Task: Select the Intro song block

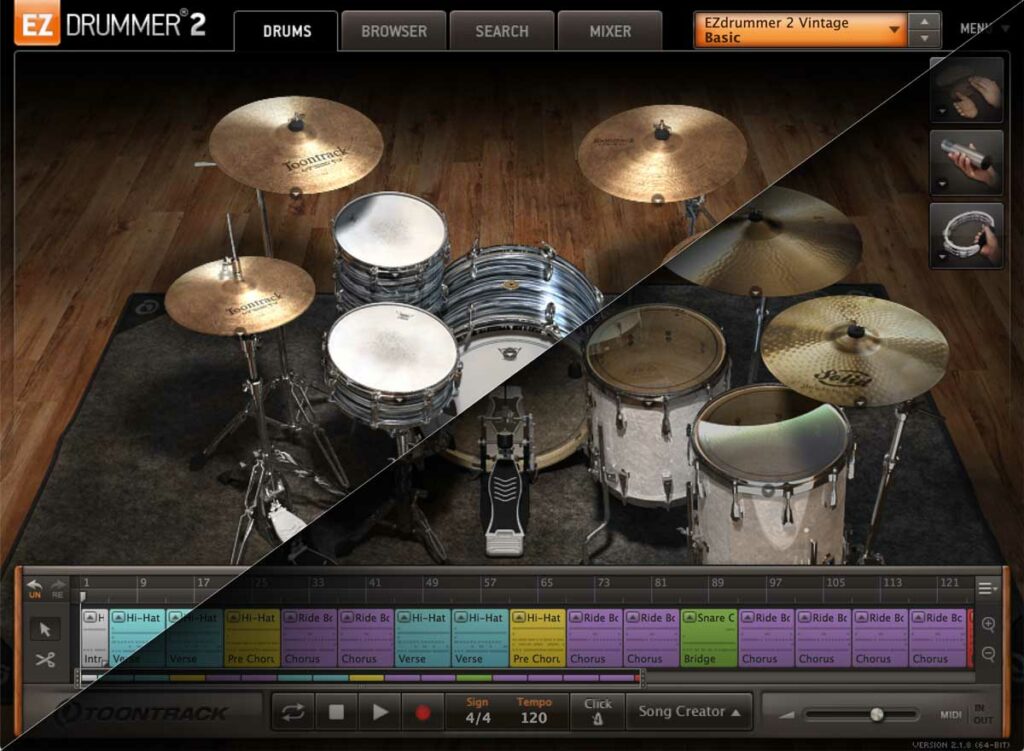Action: 94,638
